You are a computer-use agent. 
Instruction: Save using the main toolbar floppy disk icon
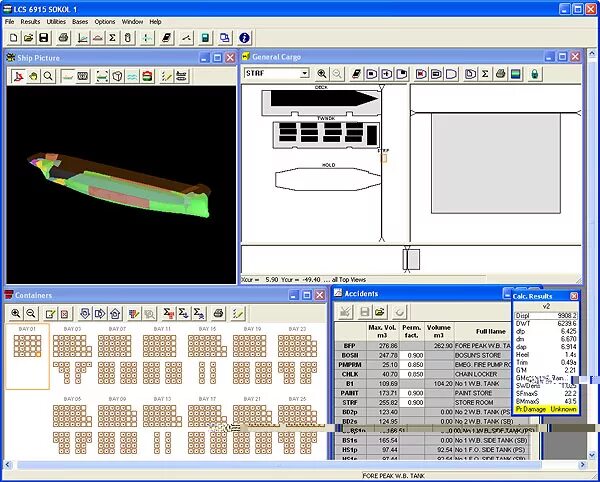44,38
